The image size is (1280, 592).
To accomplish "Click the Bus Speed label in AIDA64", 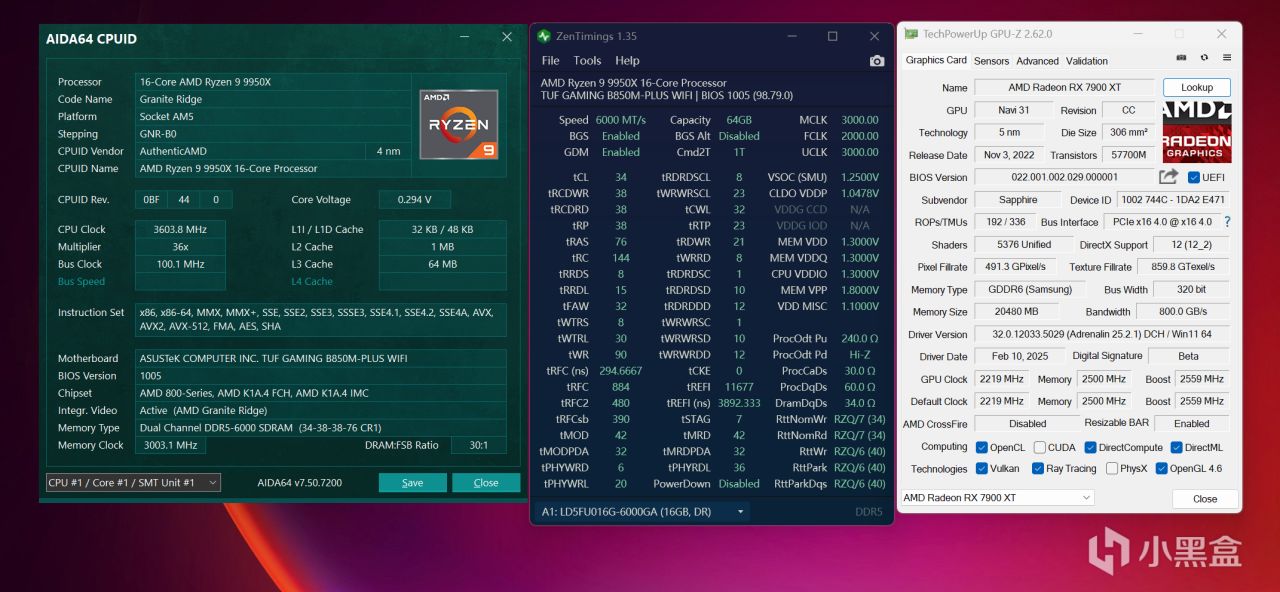I will (81, 282).
